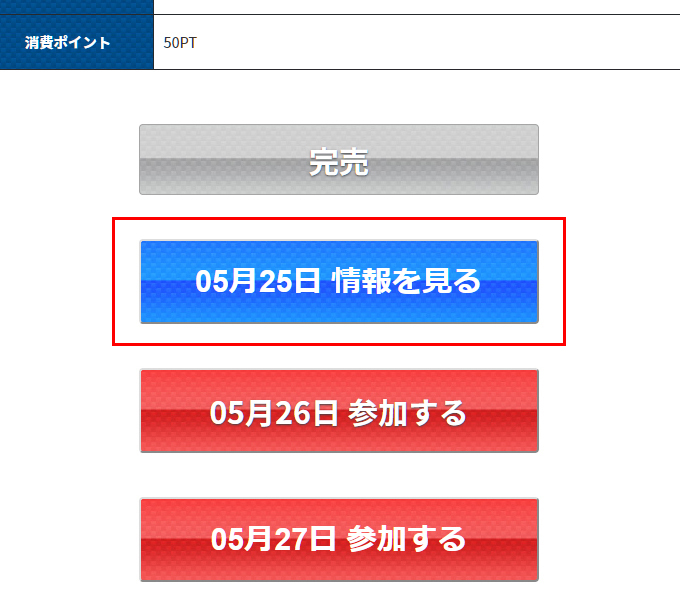
Task: Click the 05月25日 date on the blue button
Action: coord(258,281)
